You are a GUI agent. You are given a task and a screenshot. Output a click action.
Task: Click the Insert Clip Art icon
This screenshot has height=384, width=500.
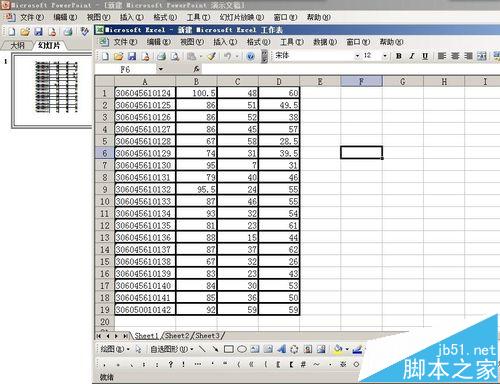[x=308, y=349]
